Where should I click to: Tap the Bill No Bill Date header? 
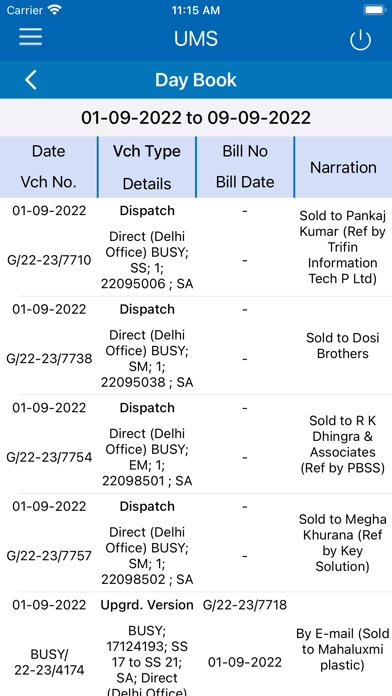click(x=245, y=167)
